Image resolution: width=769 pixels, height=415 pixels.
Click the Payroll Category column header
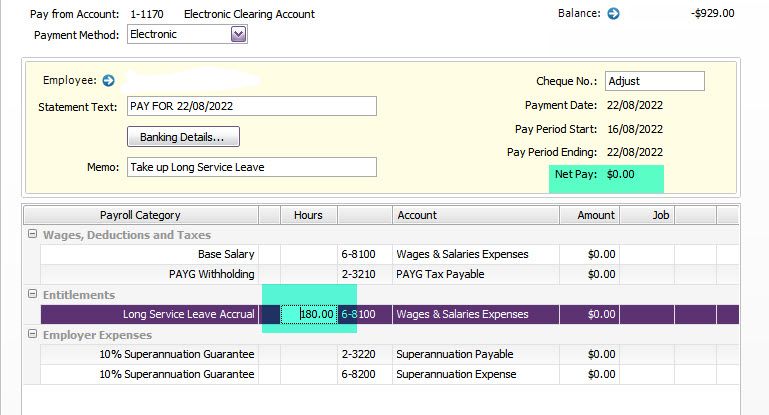(140, 215)
